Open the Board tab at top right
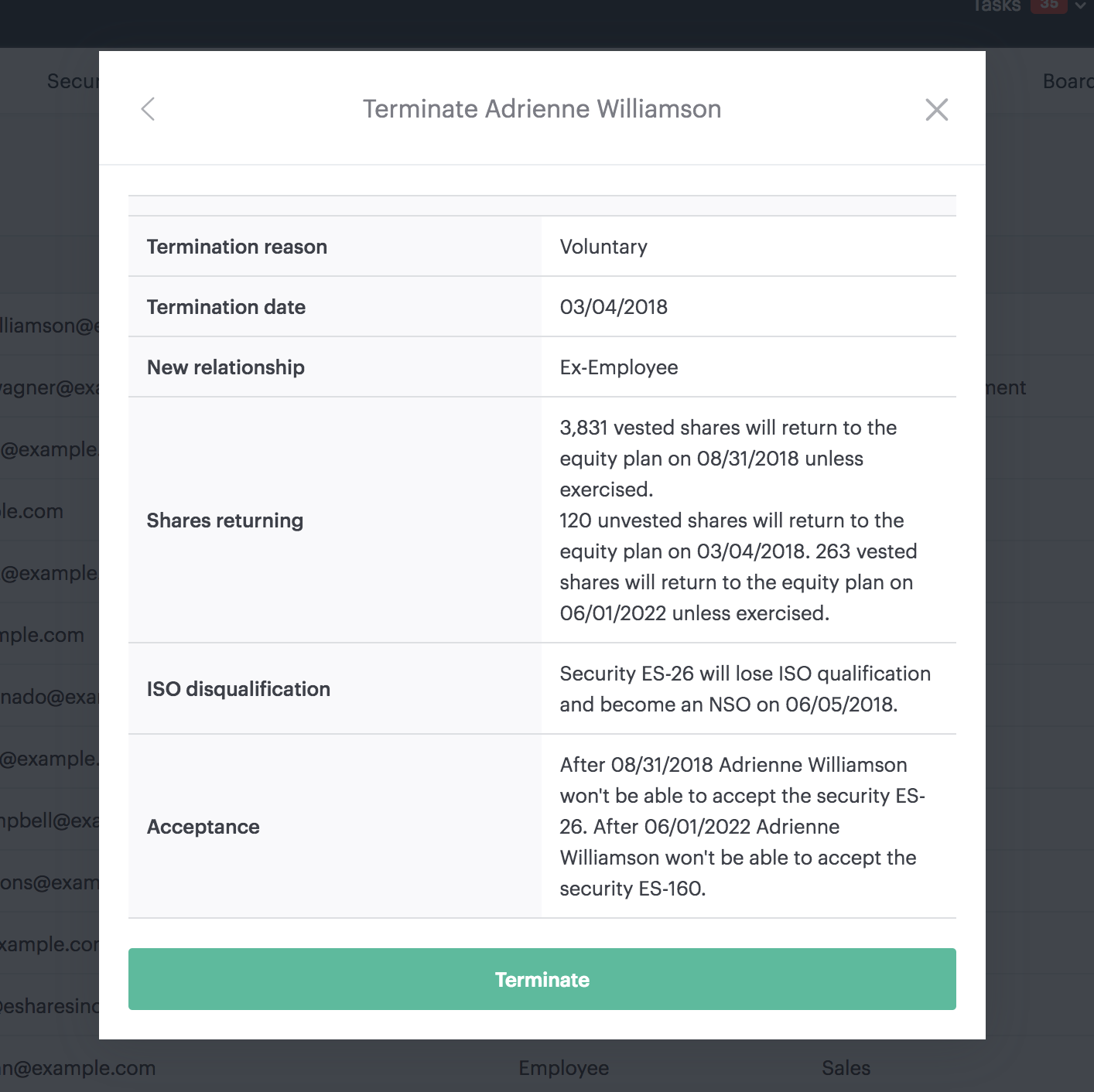The height and width of the screenshot is (1092, 1094). pyautogui.click(x=1068, y=81)
